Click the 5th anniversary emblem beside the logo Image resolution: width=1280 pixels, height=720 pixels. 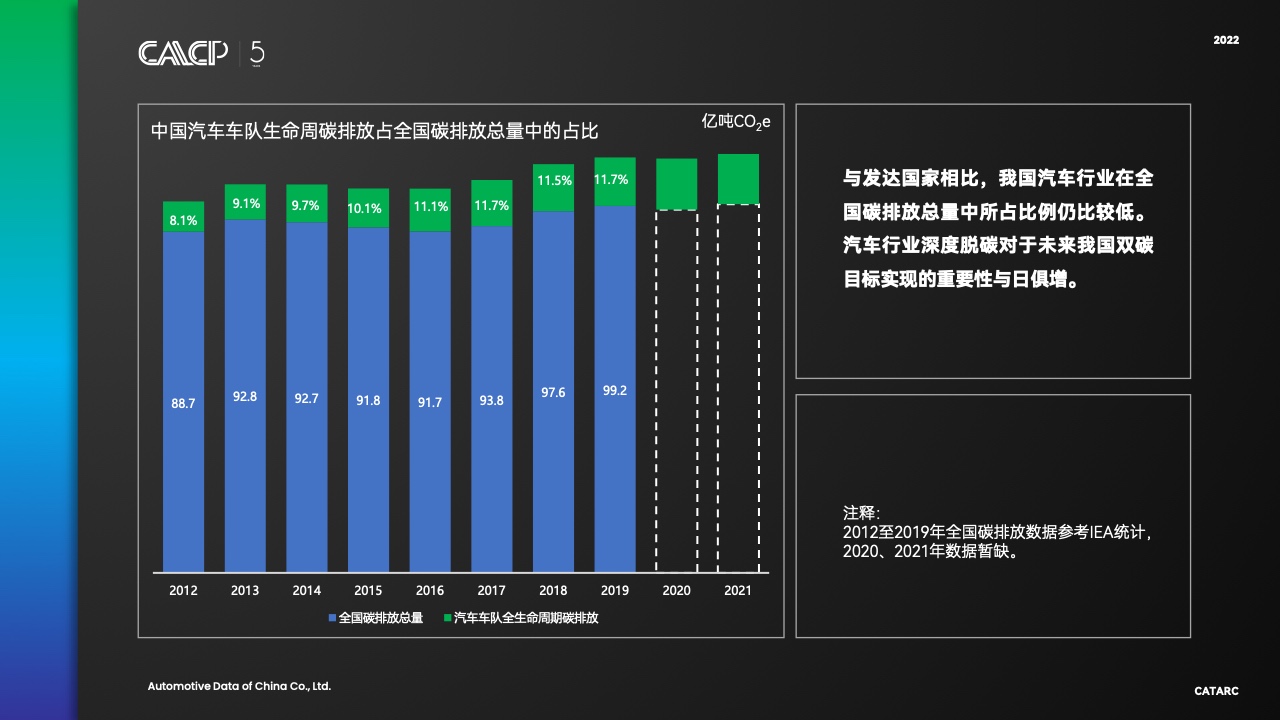[257, 53]
